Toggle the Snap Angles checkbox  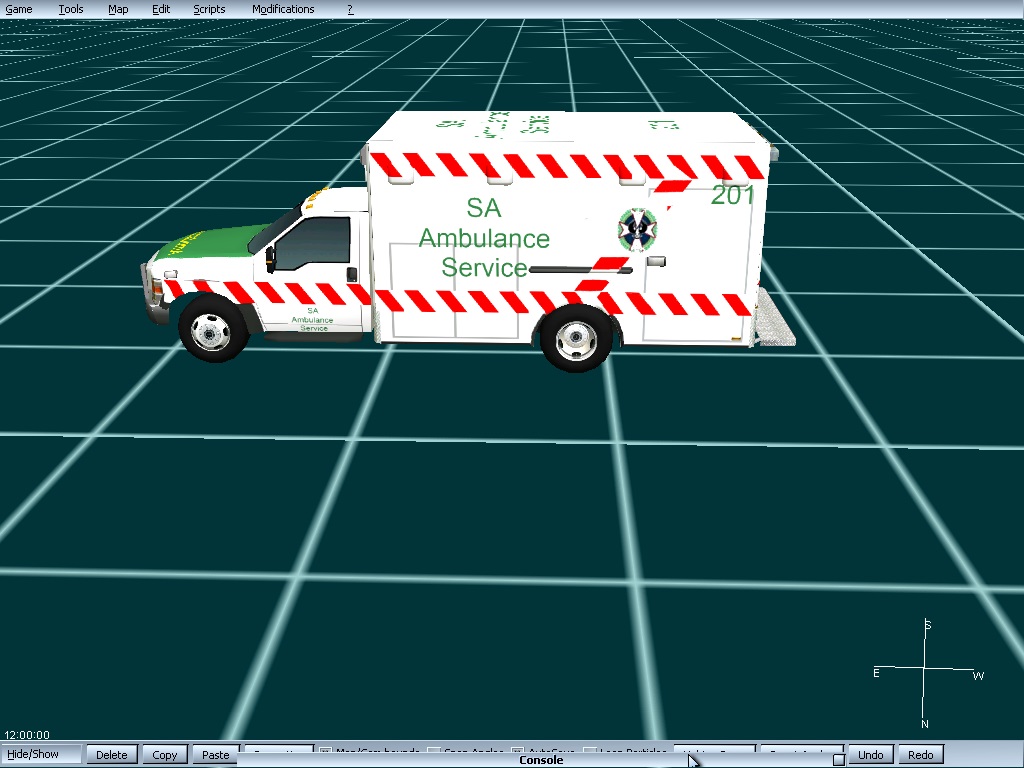[433, 750]
